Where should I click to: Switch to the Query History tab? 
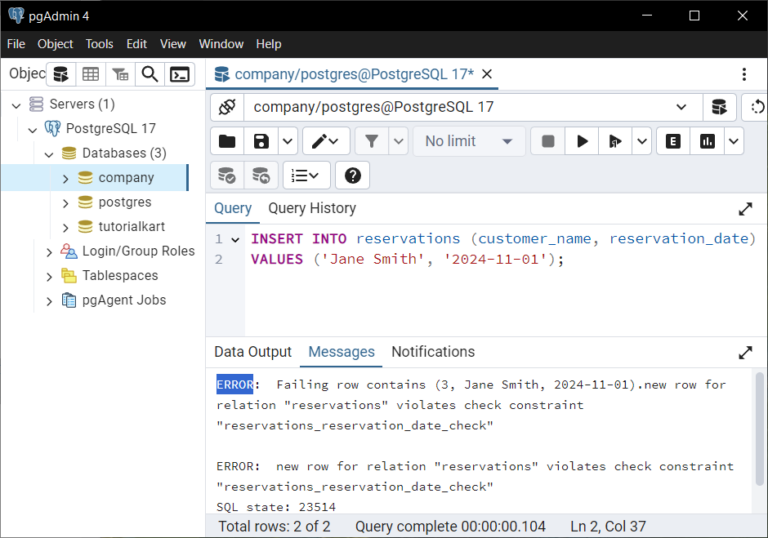point(311,208)
